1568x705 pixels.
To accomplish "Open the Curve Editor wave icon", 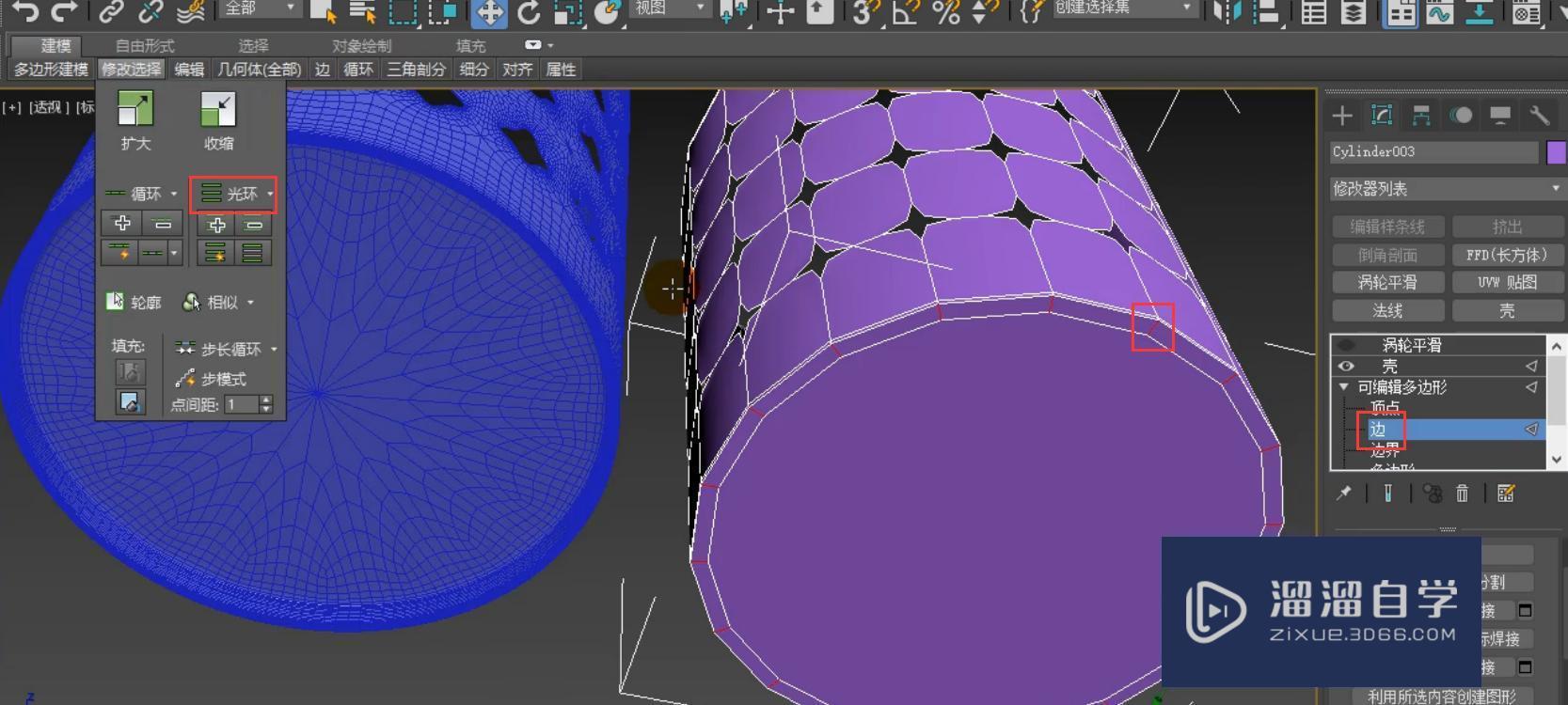I will [x=1439, y=11].
